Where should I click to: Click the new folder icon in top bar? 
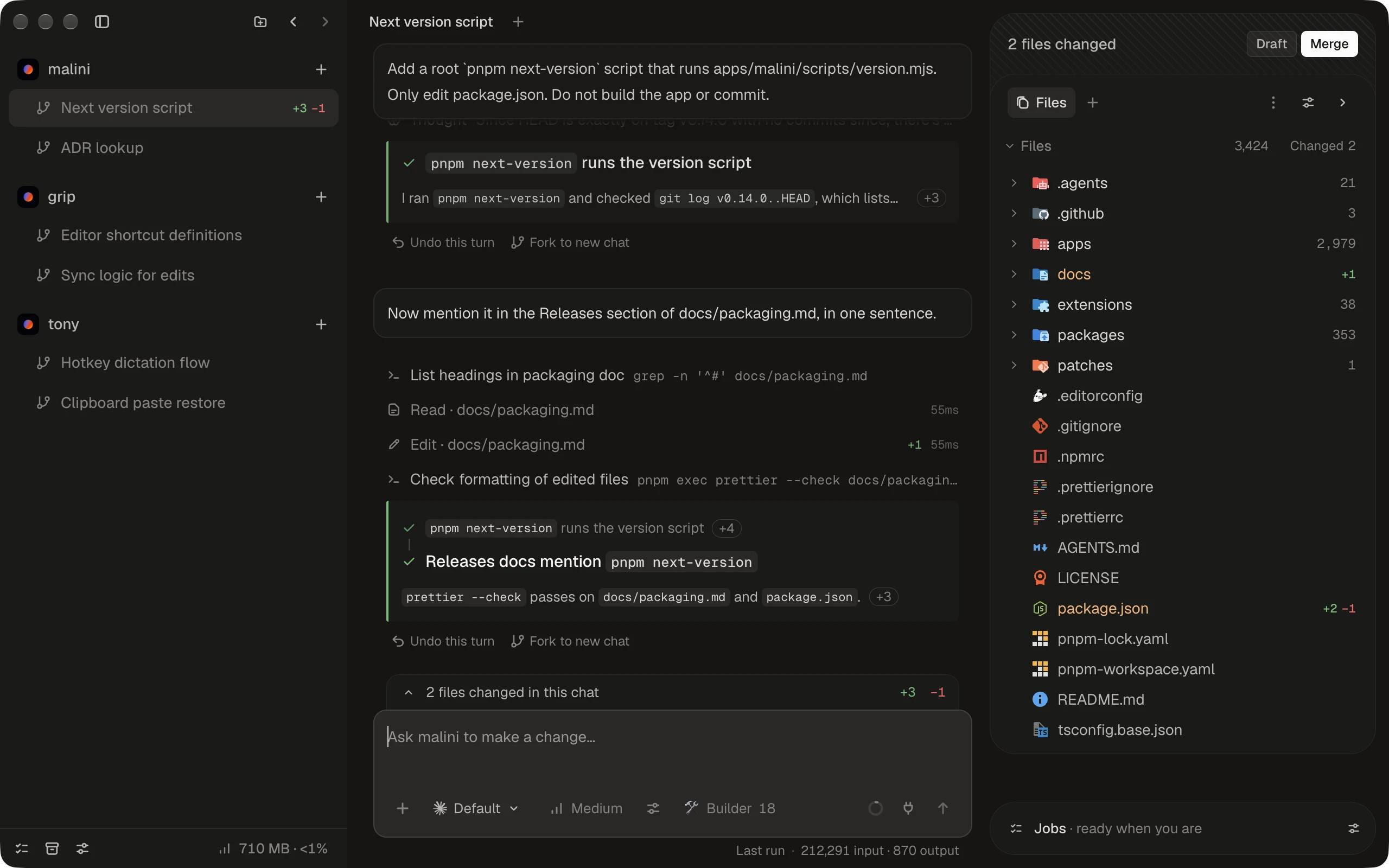260,22
